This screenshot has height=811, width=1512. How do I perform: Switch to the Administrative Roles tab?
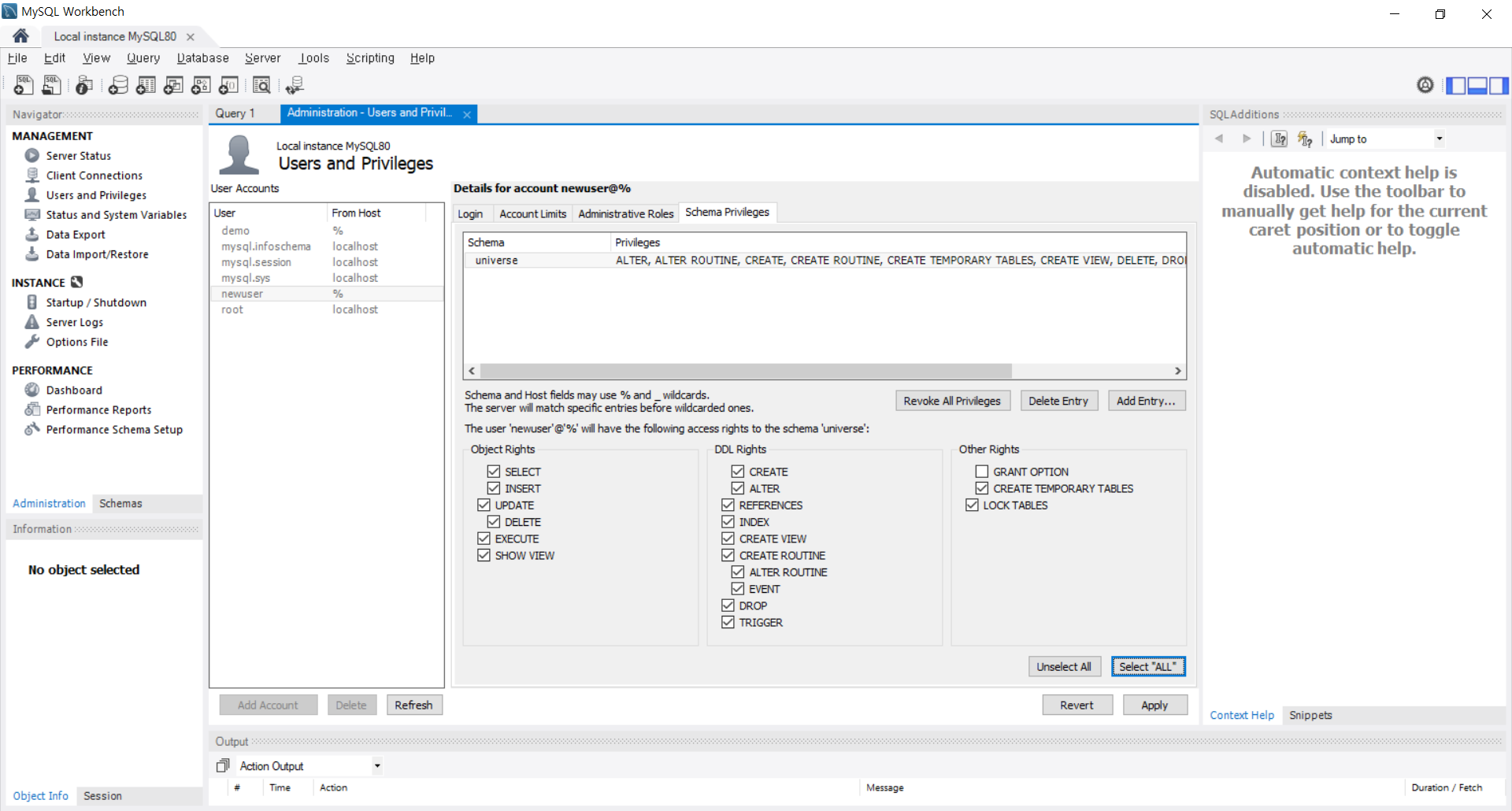coord(625,214)
